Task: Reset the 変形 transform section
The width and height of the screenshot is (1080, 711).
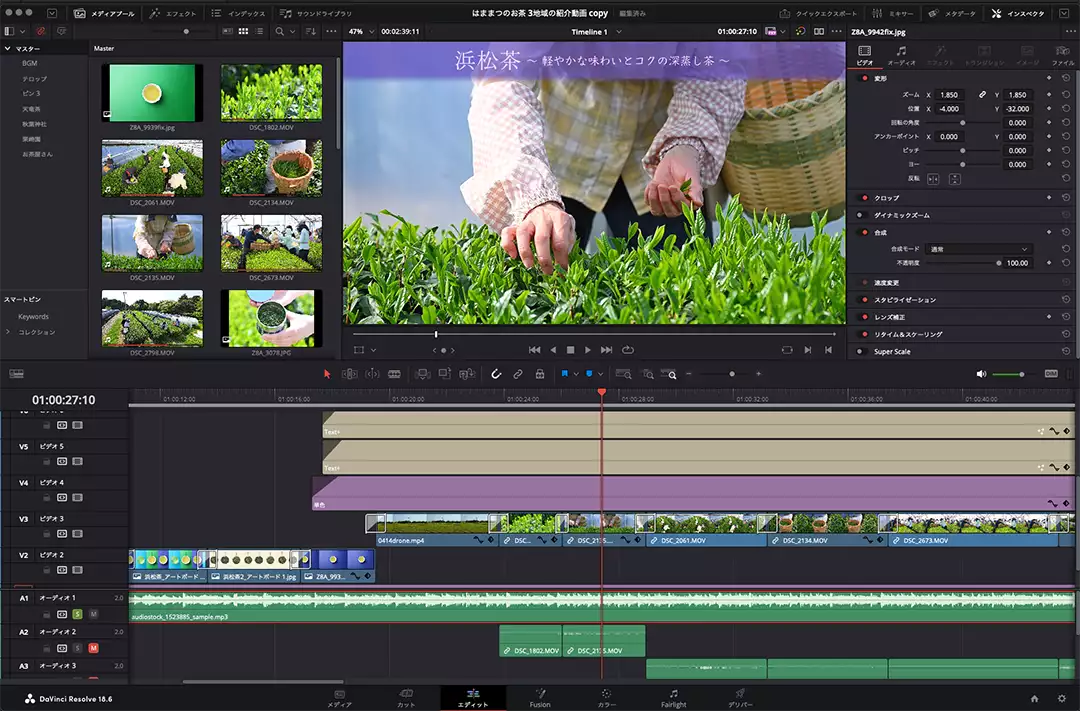Action: click(1066, 78)
